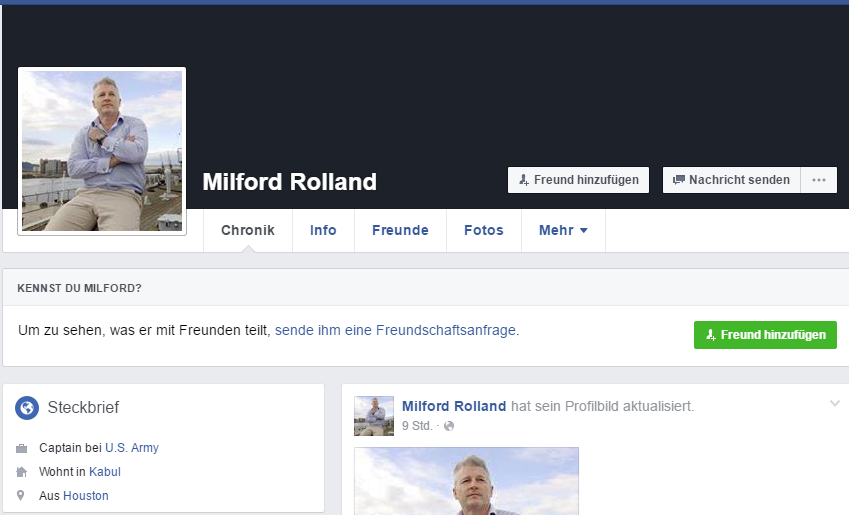Click the Milford Rolland cover name
This screenshot has height=515, width=849.
(289, 182)
